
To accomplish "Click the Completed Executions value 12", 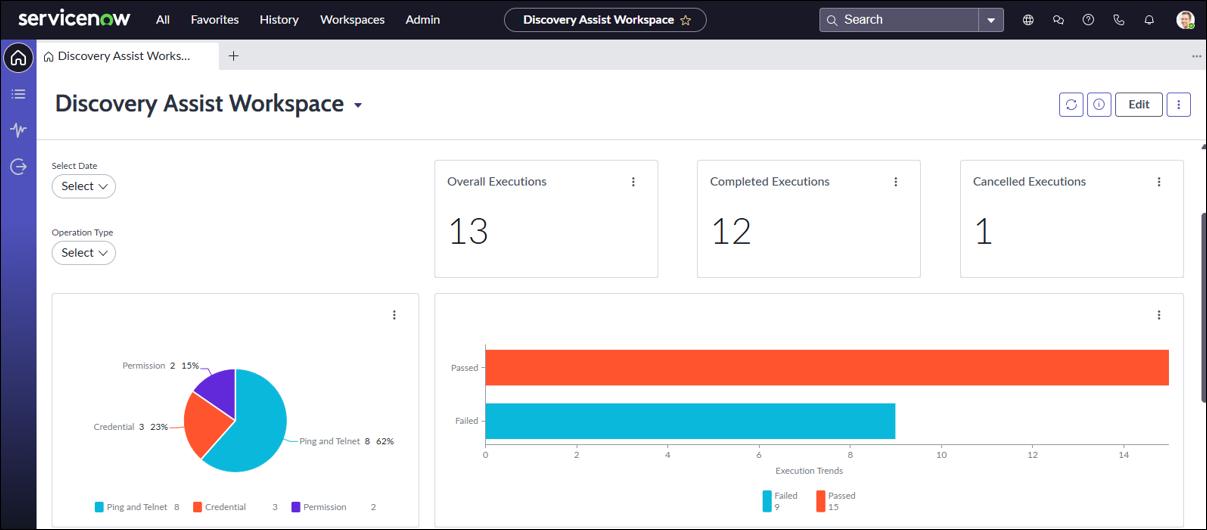I will (731, 231).
